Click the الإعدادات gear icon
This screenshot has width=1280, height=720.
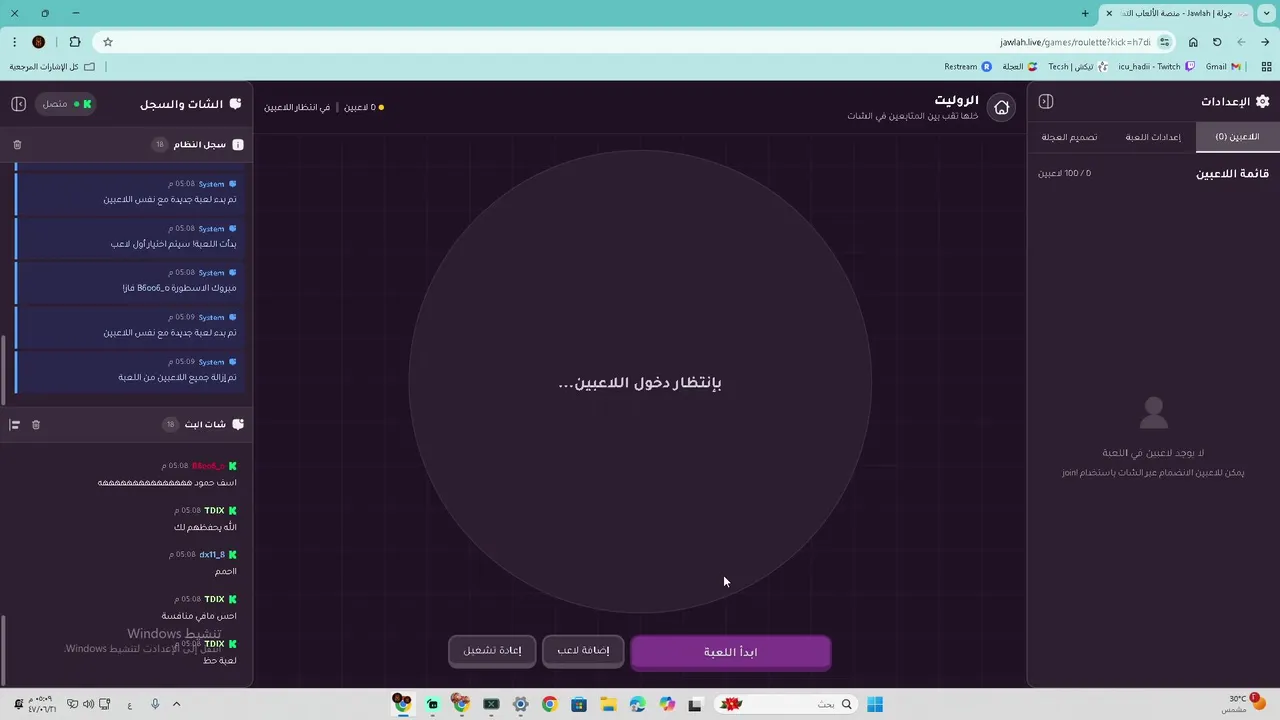click(x=1262, y=101)
